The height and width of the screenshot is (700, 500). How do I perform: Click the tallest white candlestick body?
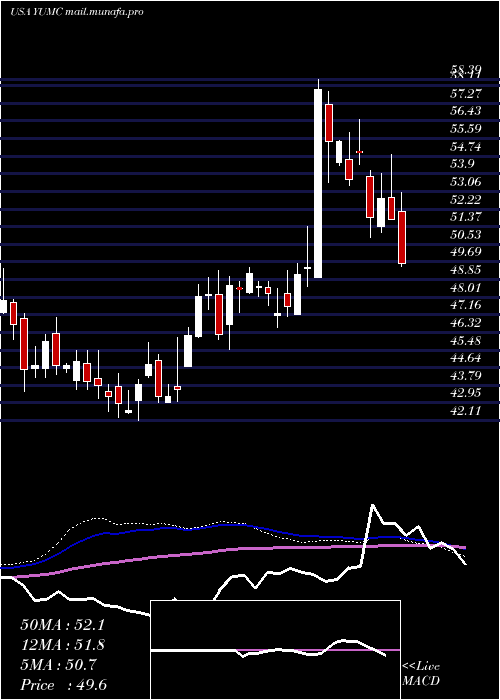click(318, 183)
